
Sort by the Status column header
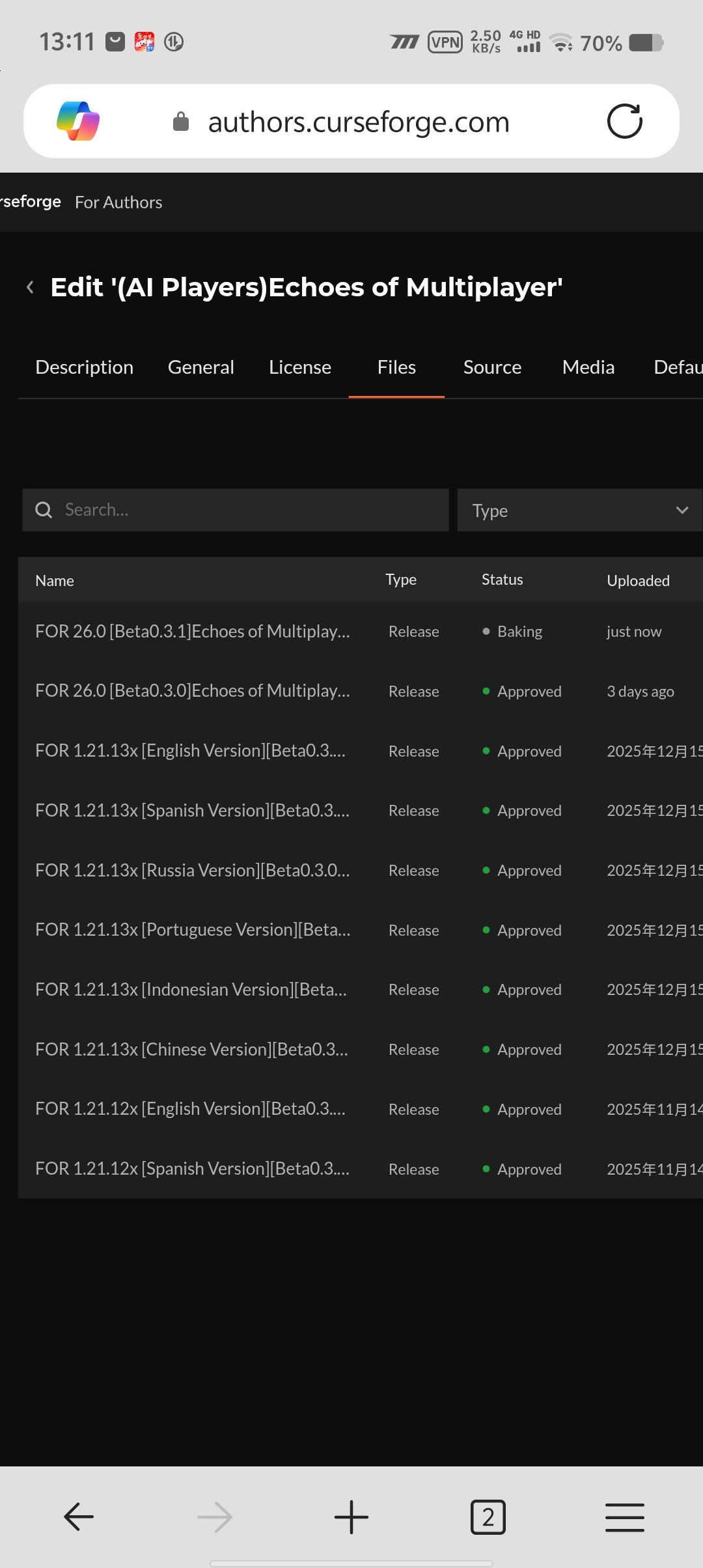click(x=503, y=580)
